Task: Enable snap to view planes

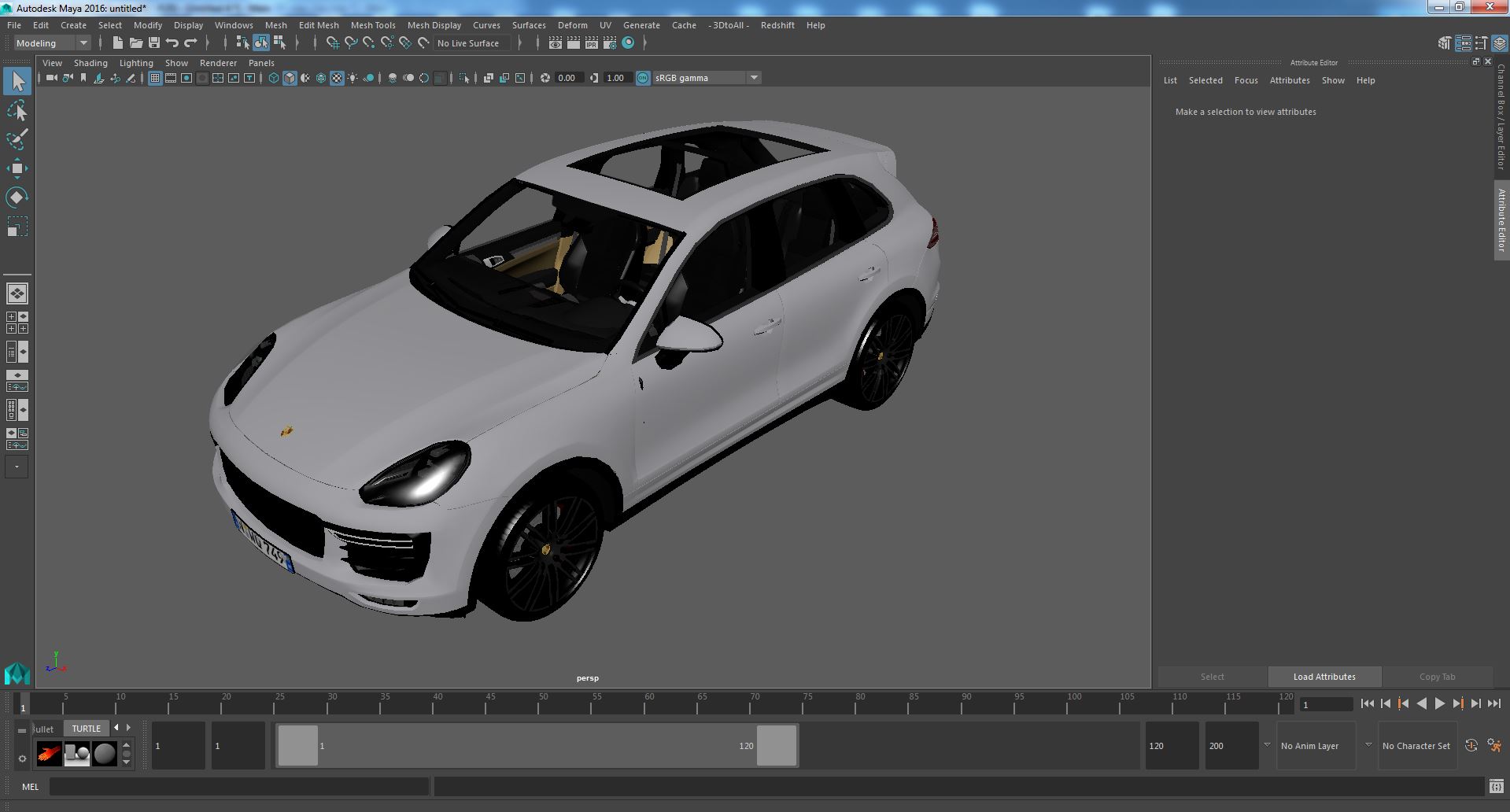Action: [x=405, y=43]
